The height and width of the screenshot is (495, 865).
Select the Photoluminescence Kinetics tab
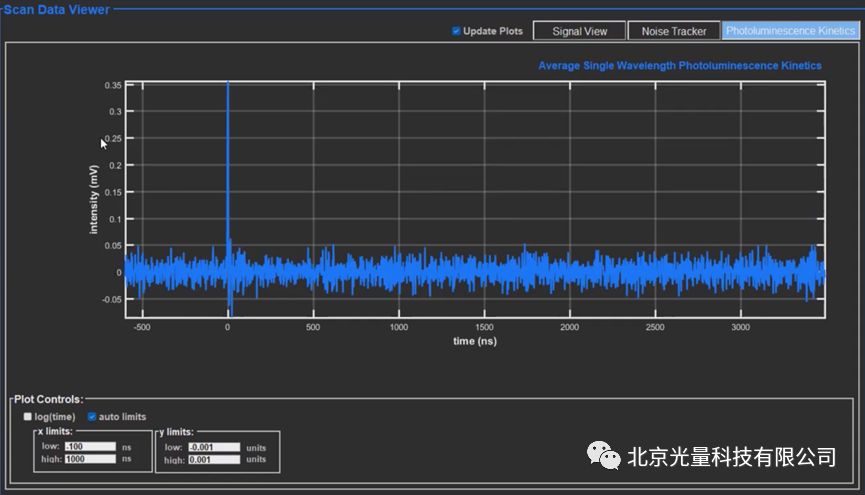coord(790,30)
